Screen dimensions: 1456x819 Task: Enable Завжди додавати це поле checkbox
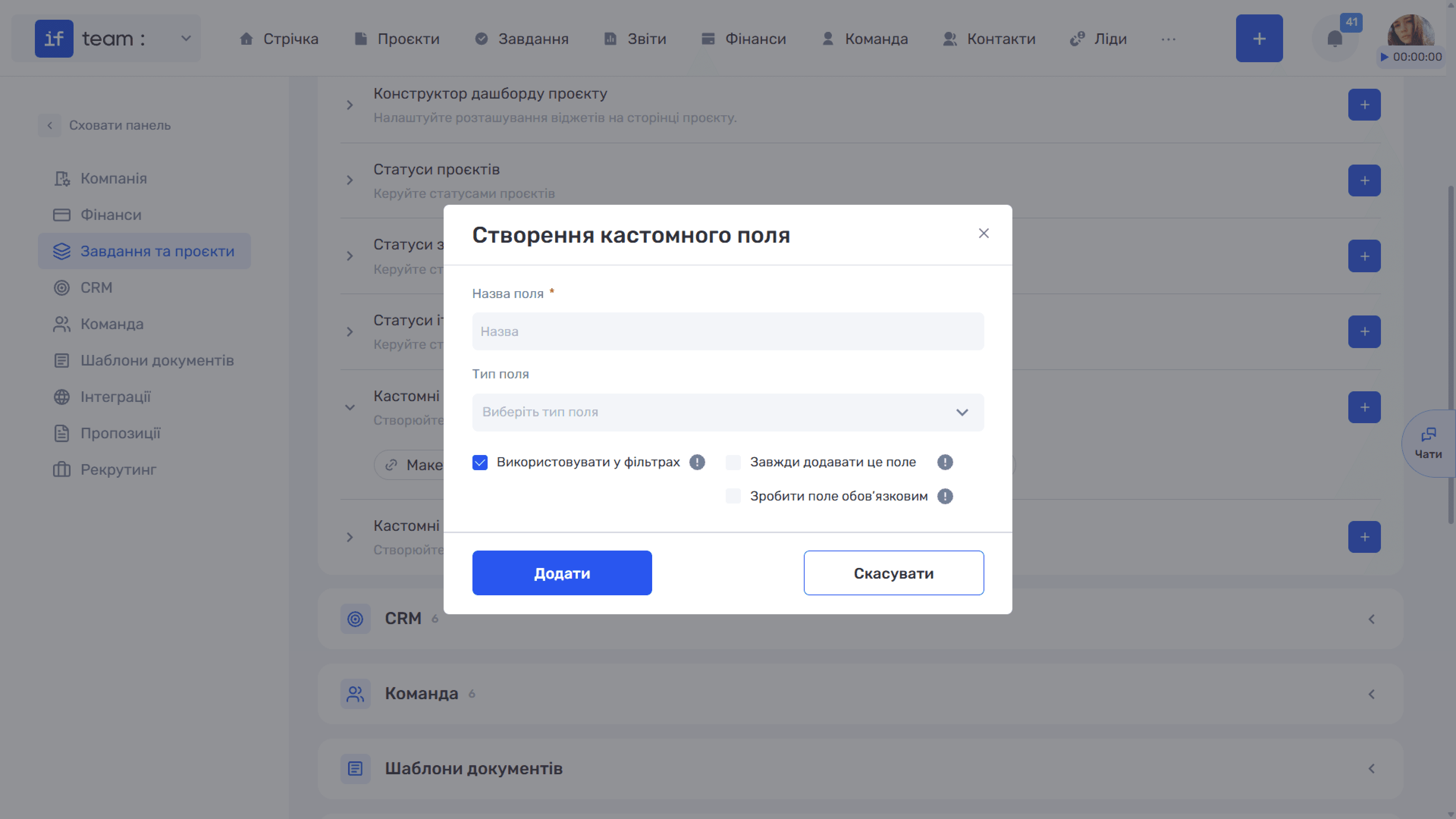tap(733, 462)
